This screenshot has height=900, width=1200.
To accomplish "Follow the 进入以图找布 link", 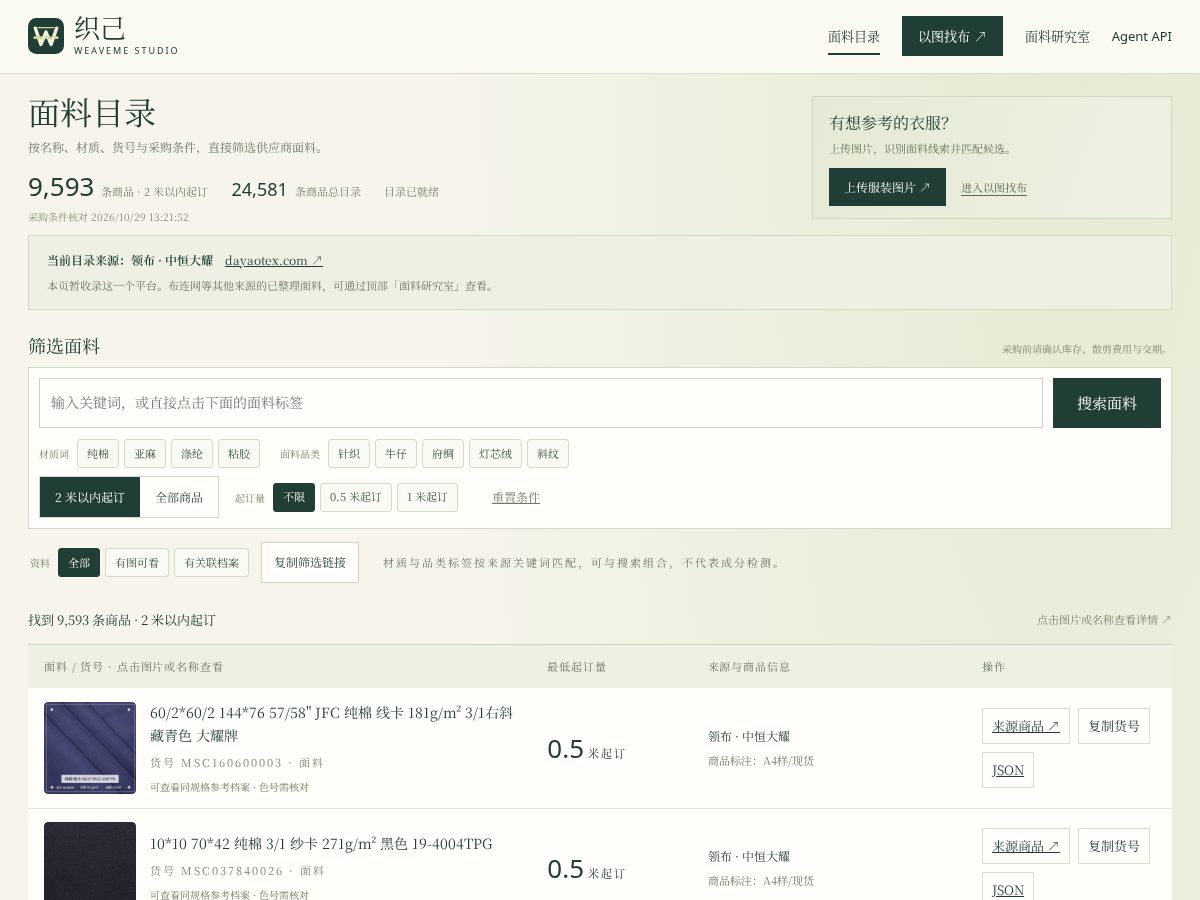I will [x=994, y=188].
